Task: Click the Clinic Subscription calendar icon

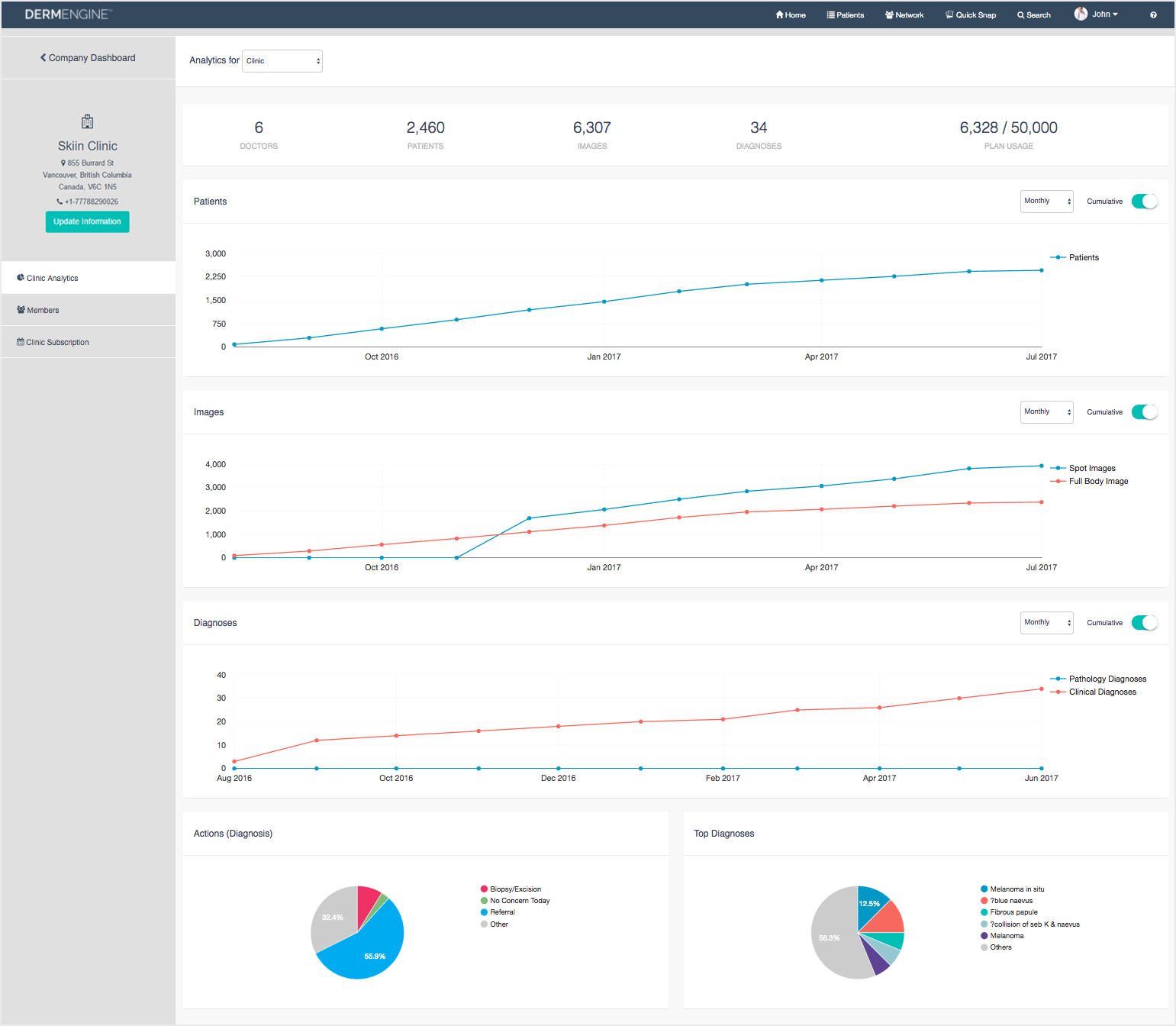Action: tap(21, 342)
